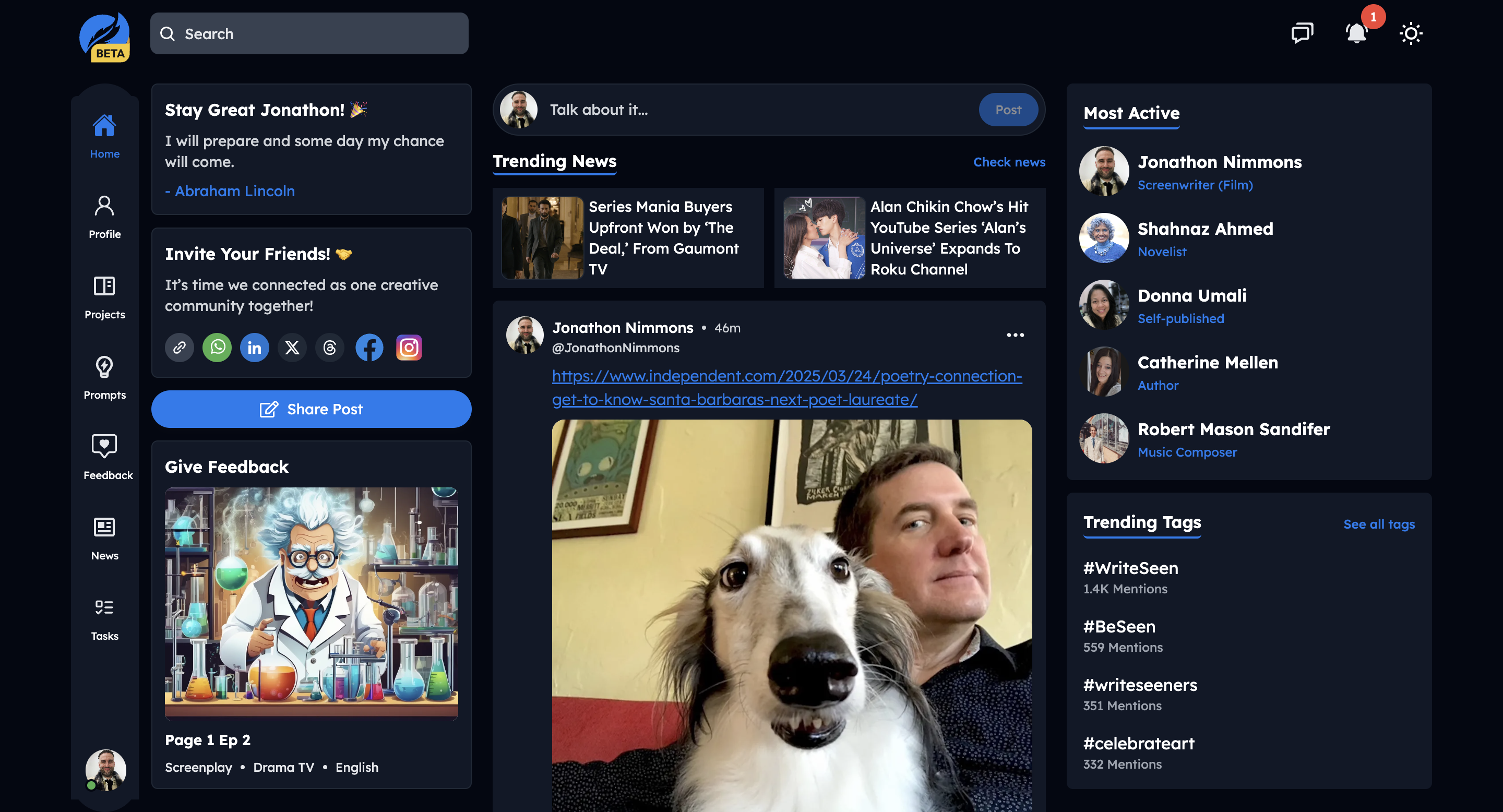The image size is (1503, 812).
Task: Open Profile in the sidebar
Action: tap(104, 217)
